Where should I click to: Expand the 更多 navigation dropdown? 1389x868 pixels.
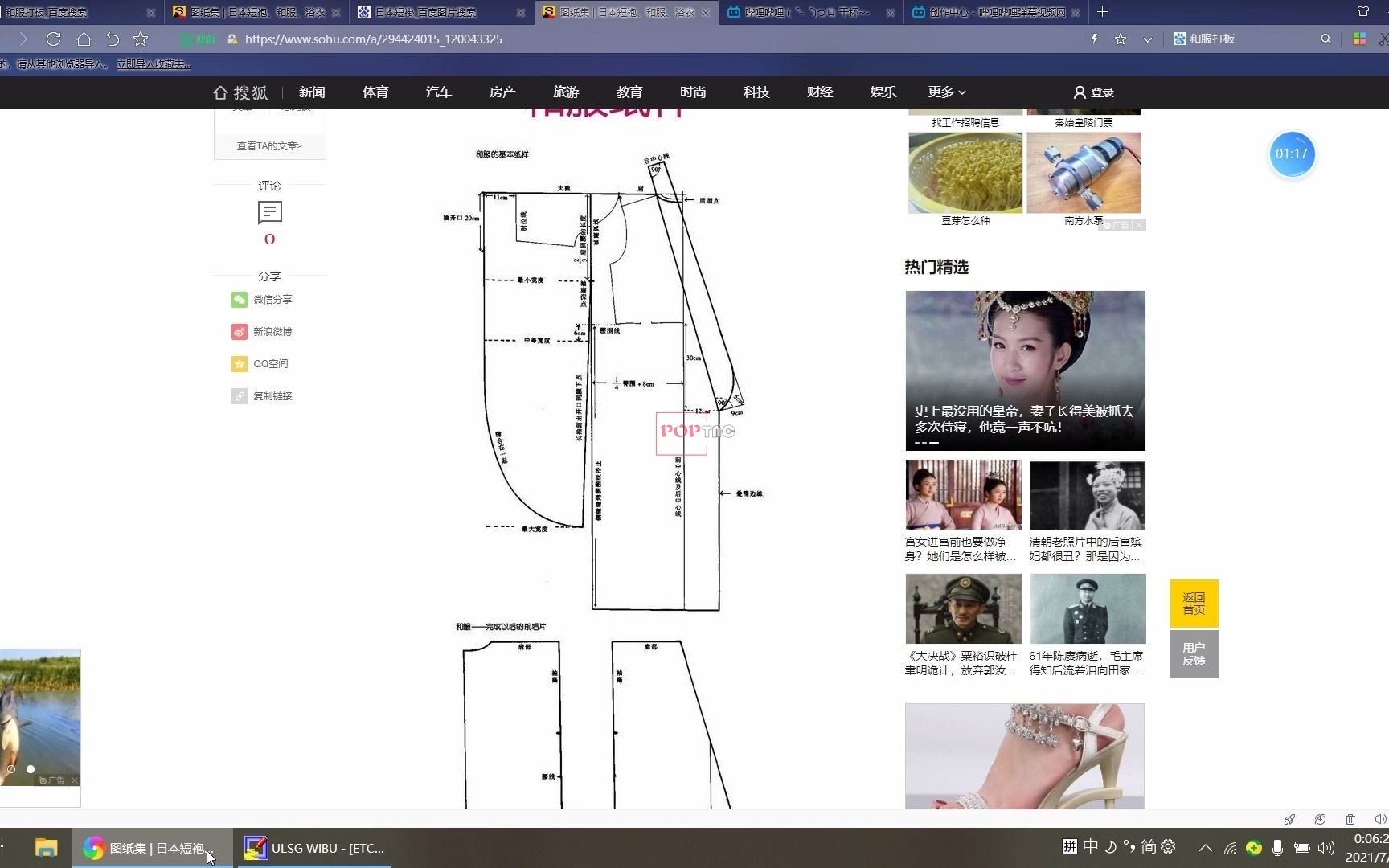[946, 92]
